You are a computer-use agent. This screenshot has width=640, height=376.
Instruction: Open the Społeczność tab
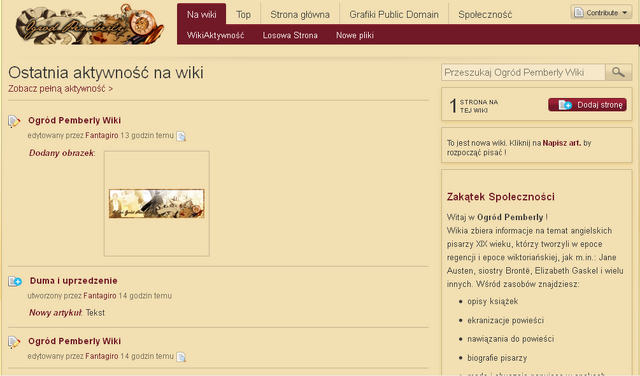tap(485, 15)
